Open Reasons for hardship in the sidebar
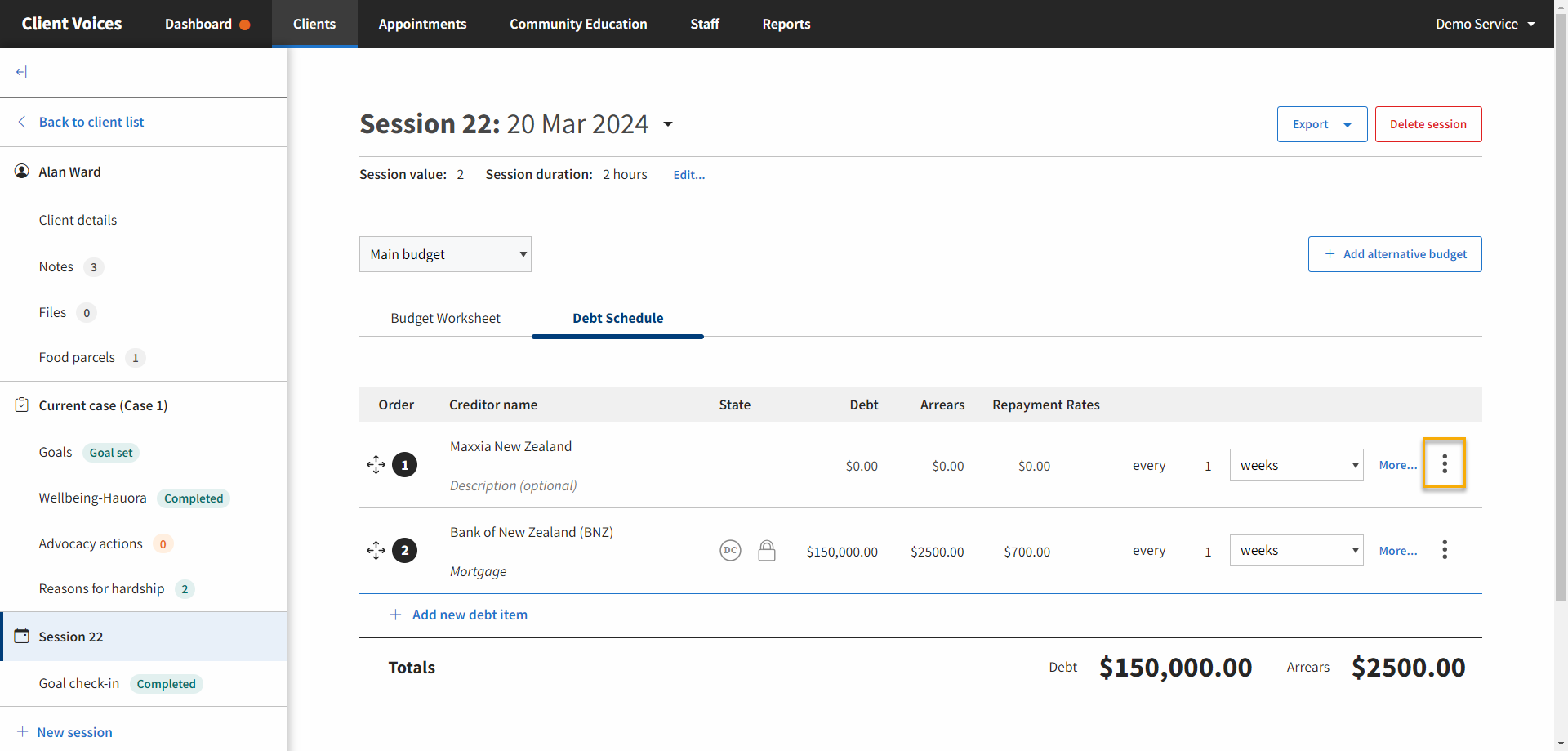This screenshot has height=751, width=1568. pos(101,588)
